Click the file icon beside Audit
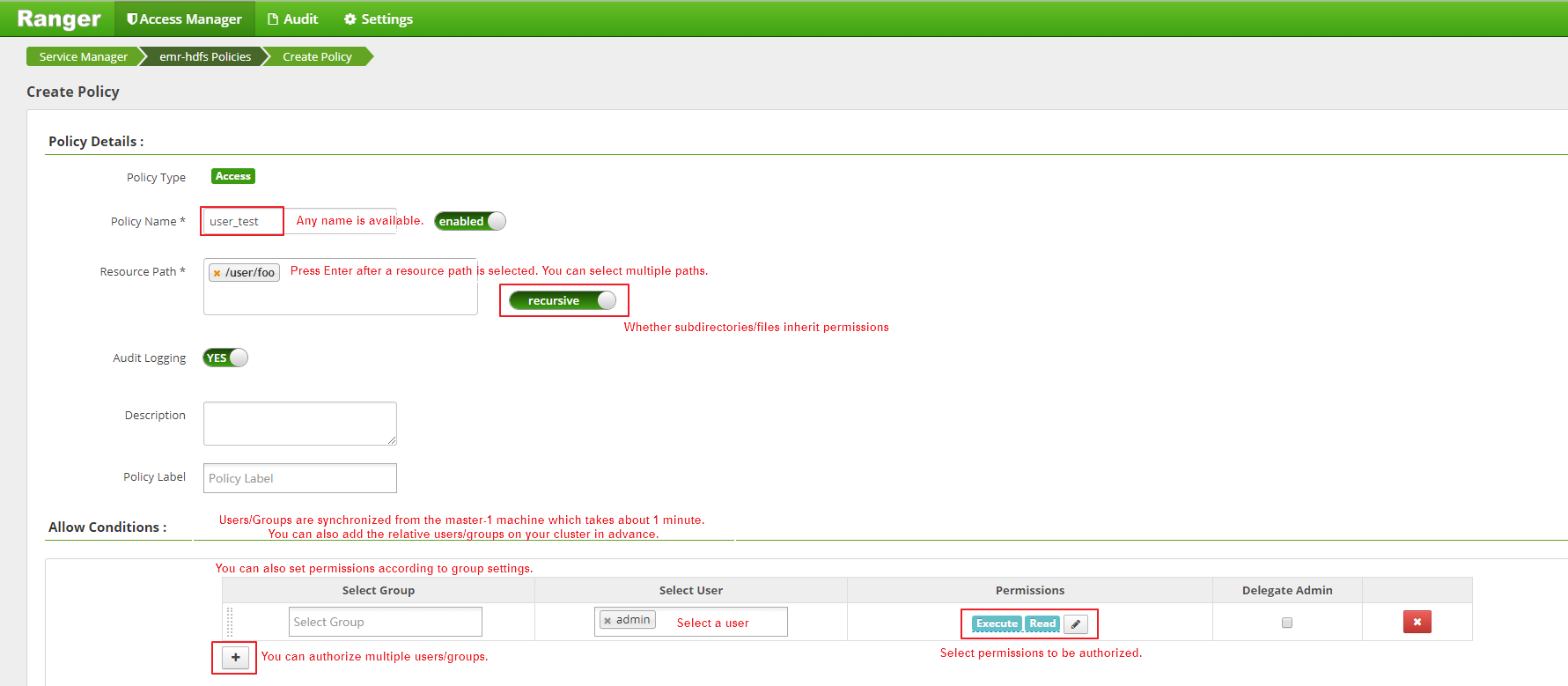This screenshot has height=686, width=1568. 273,18
